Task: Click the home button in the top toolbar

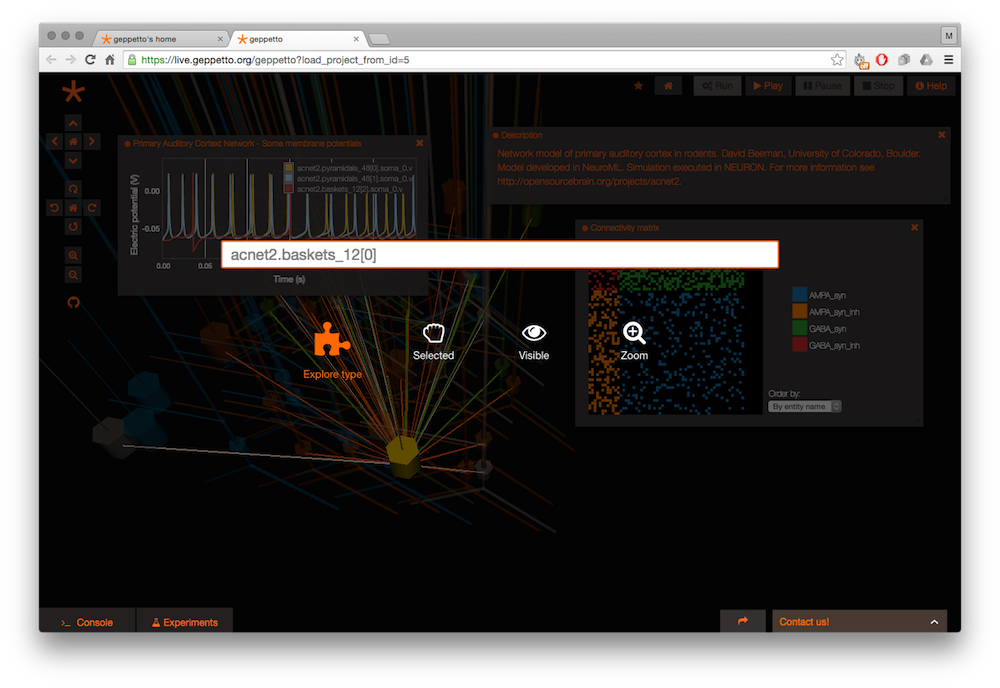Action: tap(668, 85)
